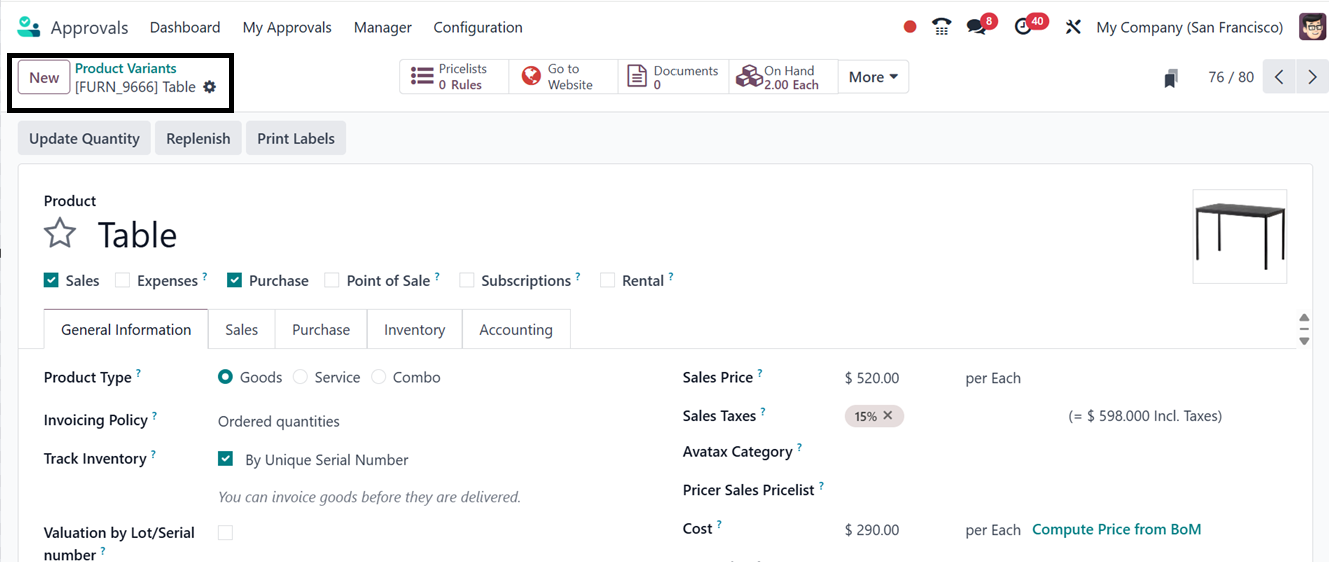
Task: Mark Table as favorite with star
Action: (60, 235)
